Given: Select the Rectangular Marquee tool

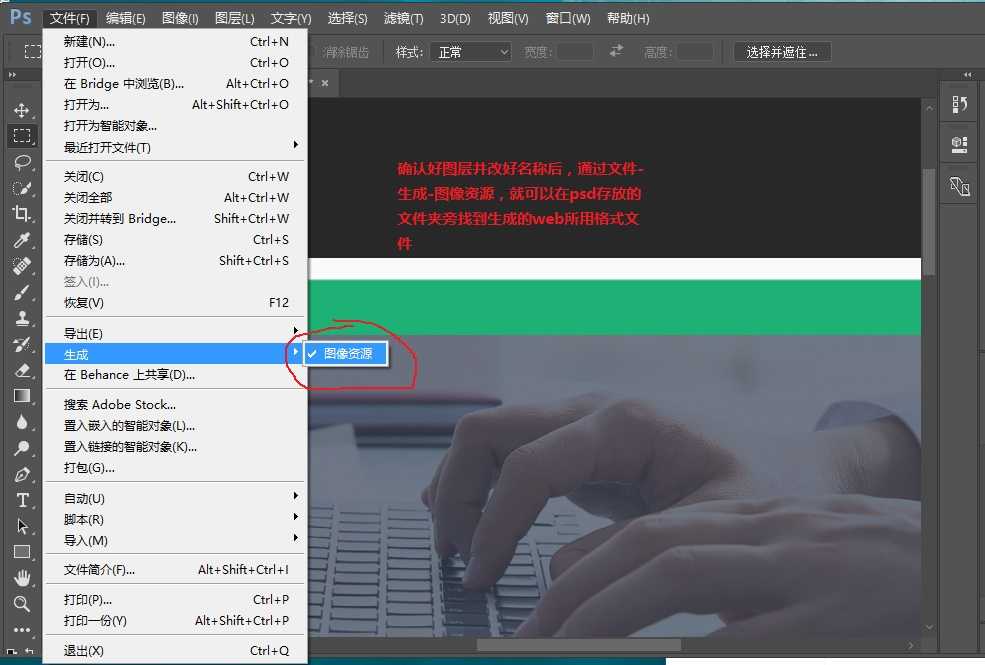Looking at the screenshot, I should tap(21, 136).
